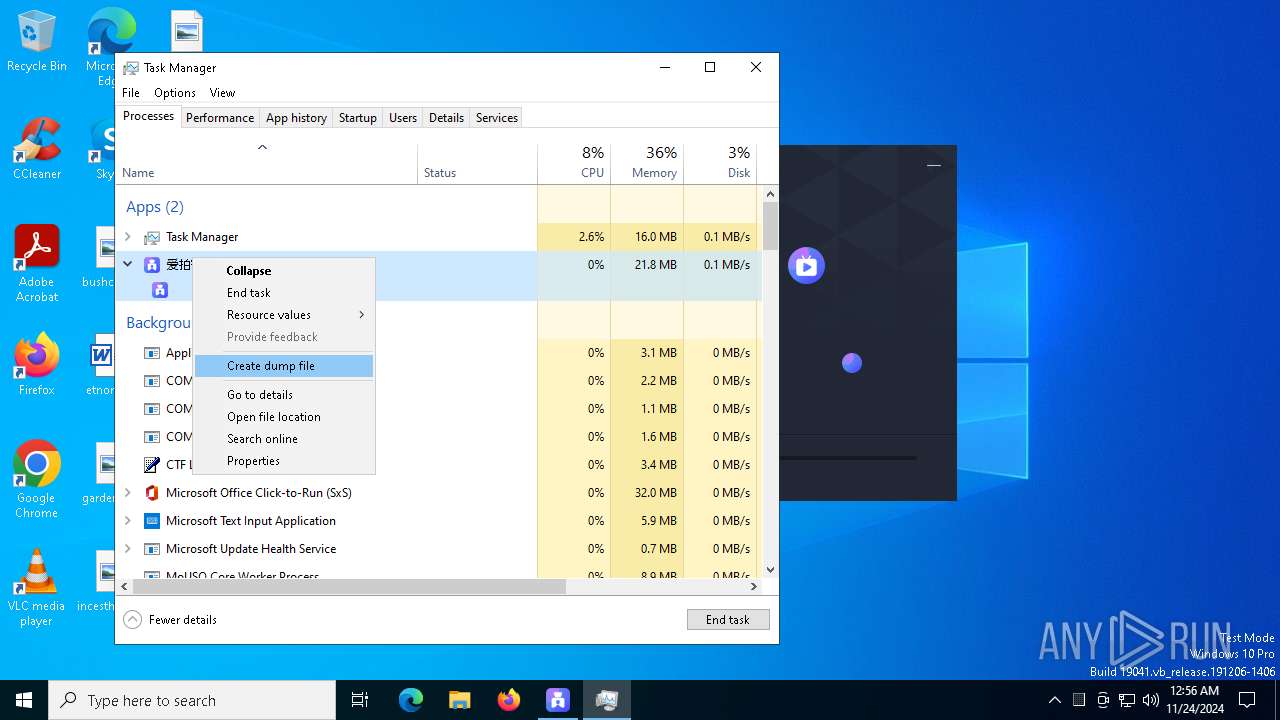Select the VLC media player desktop icon
The height and width of the screenshot is (720, 1280).
pos(37,588)
